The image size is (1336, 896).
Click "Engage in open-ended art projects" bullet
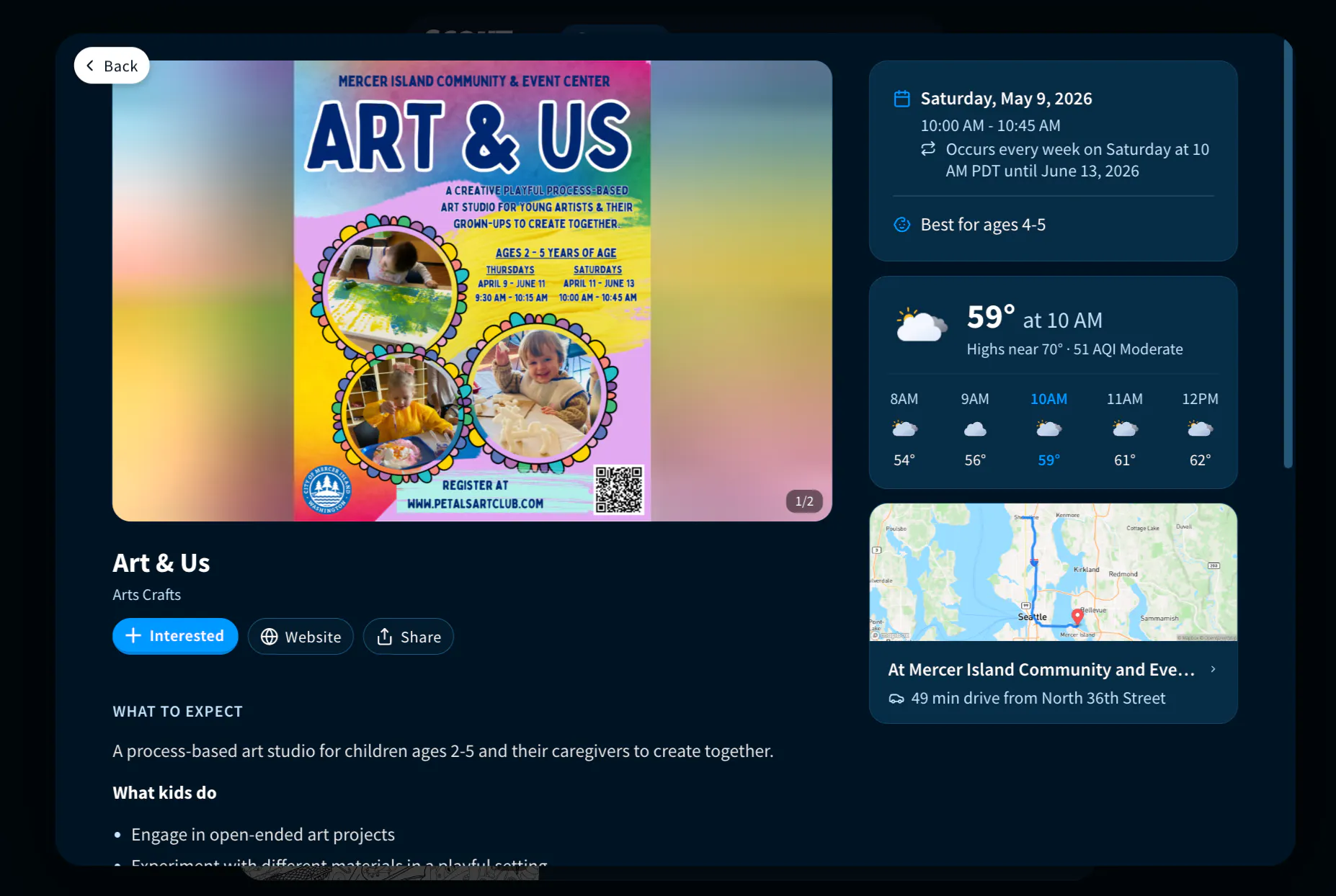pyautogui.click(x=263, y=835)
